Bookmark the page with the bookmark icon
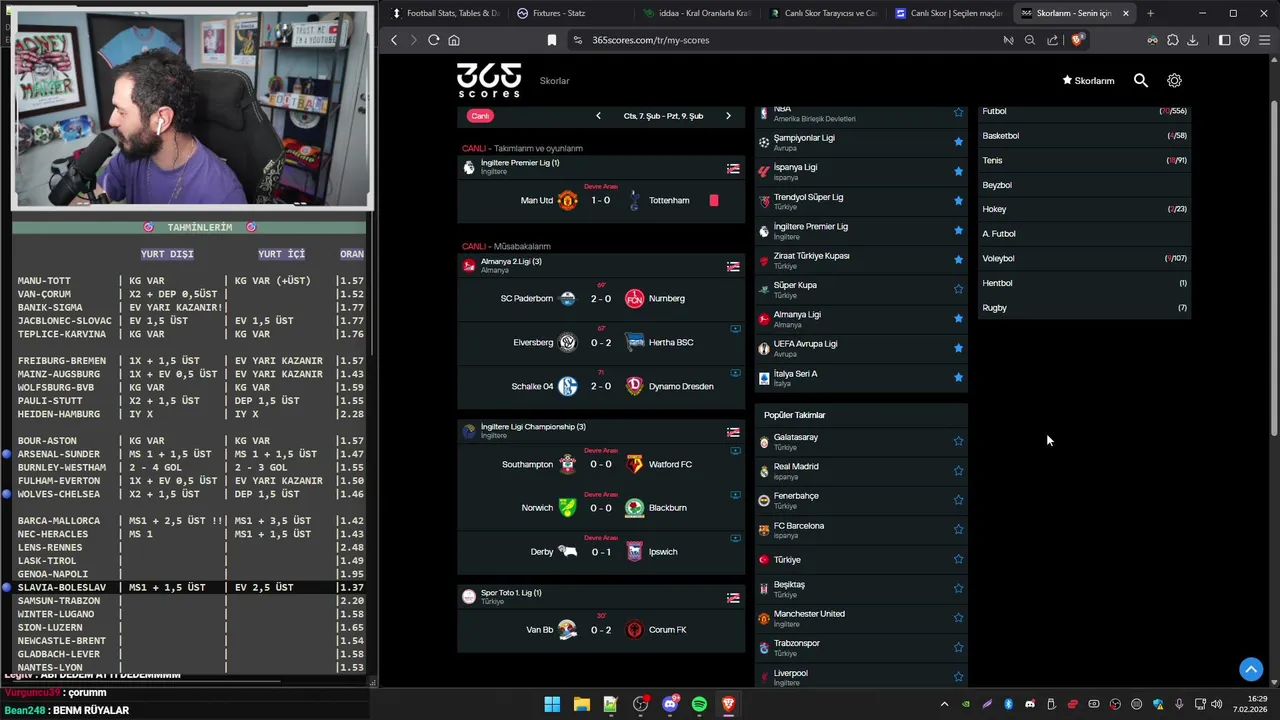The width and height of the screenshot is (1280, 720). 551,40
